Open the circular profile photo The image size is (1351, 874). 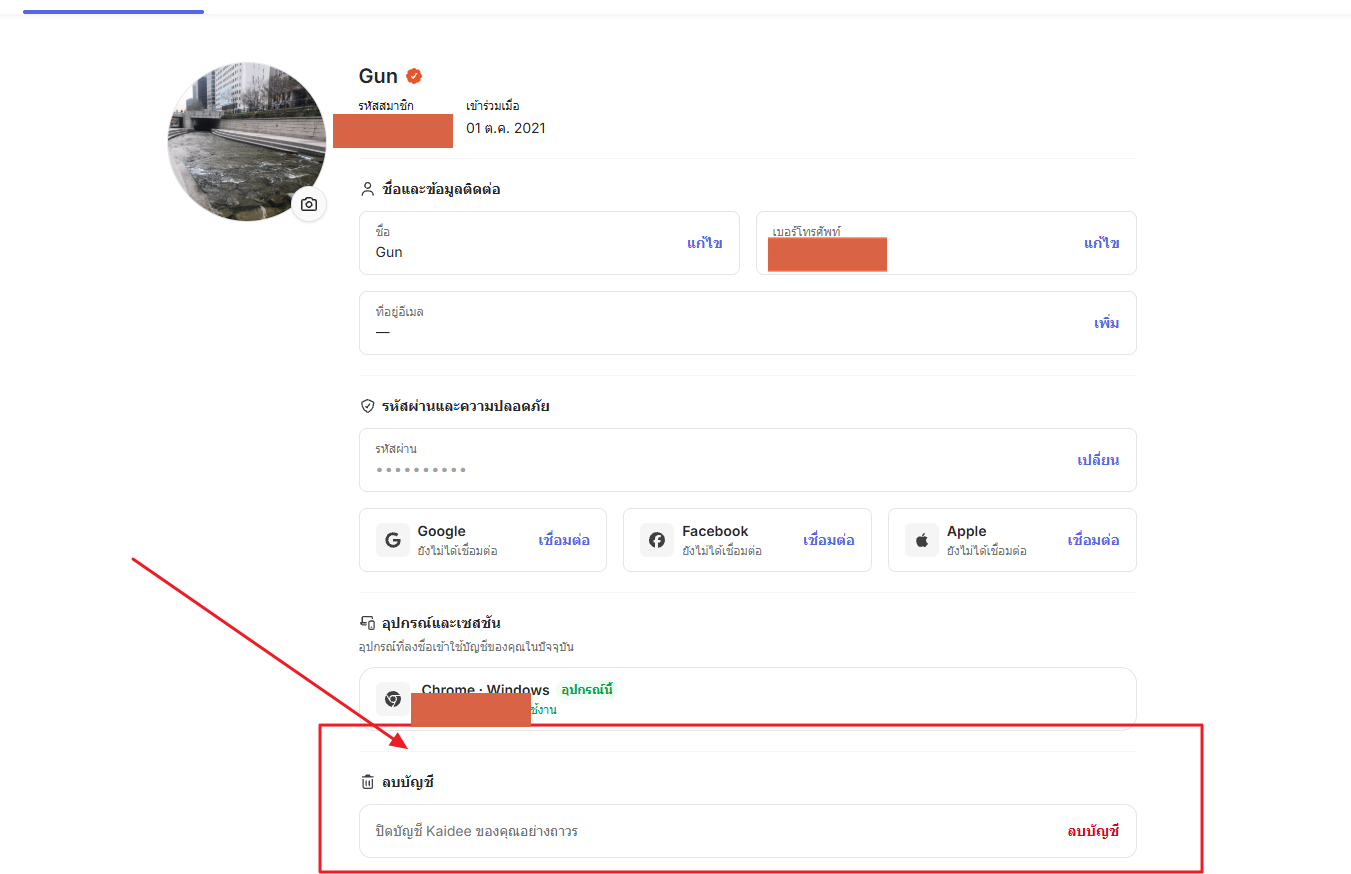coord(247,141)
